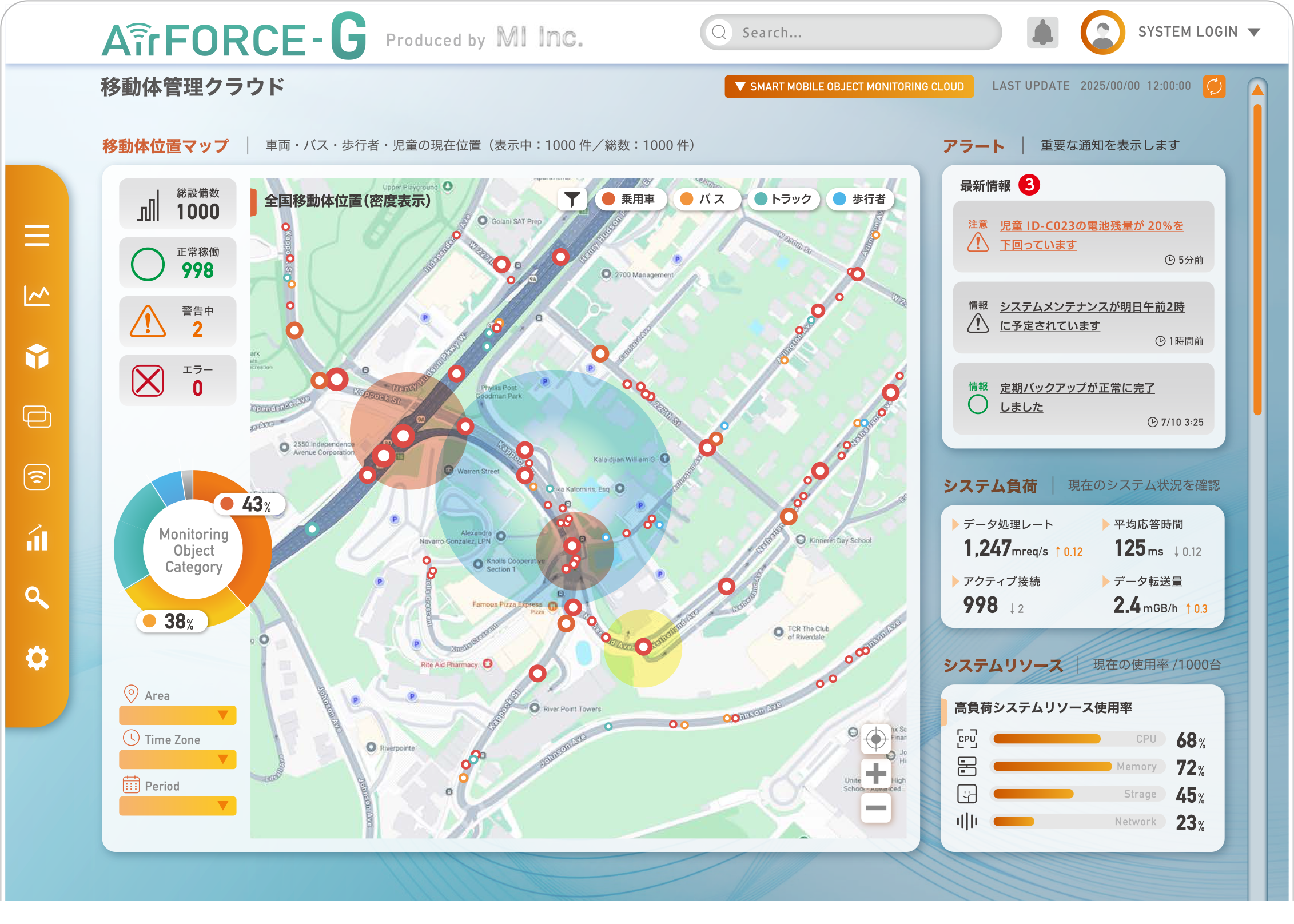Click the Search input field
The width and height of the screenshot is (1294, 924).
click(858, 33)
